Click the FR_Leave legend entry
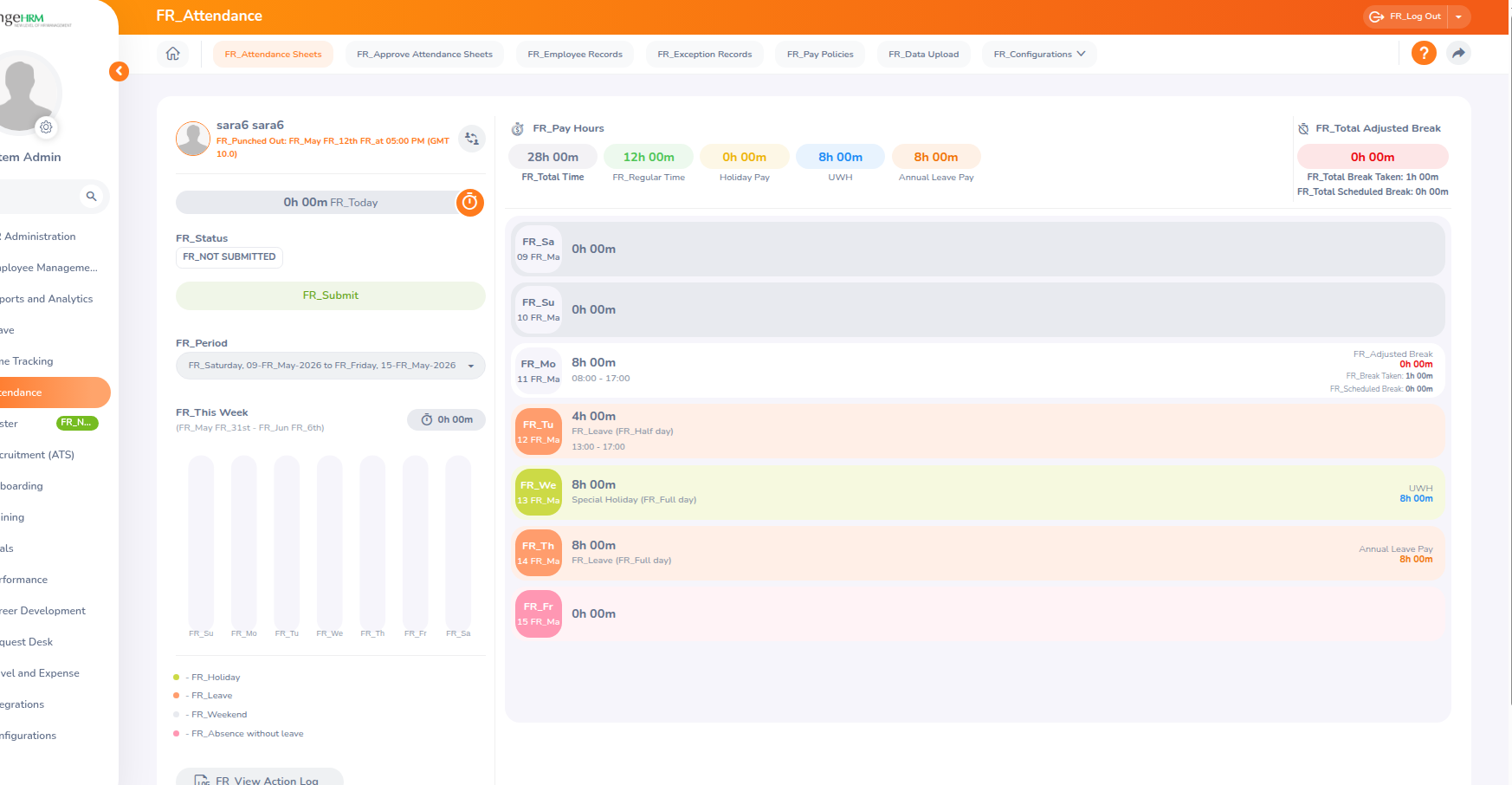 (x=204, y=696)
